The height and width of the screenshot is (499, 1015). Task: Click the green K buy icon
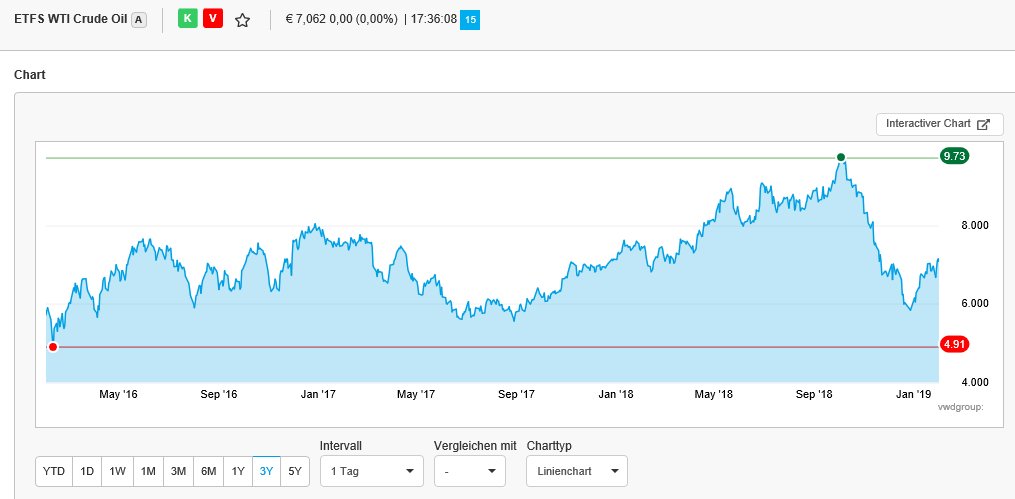click(187, 19)
